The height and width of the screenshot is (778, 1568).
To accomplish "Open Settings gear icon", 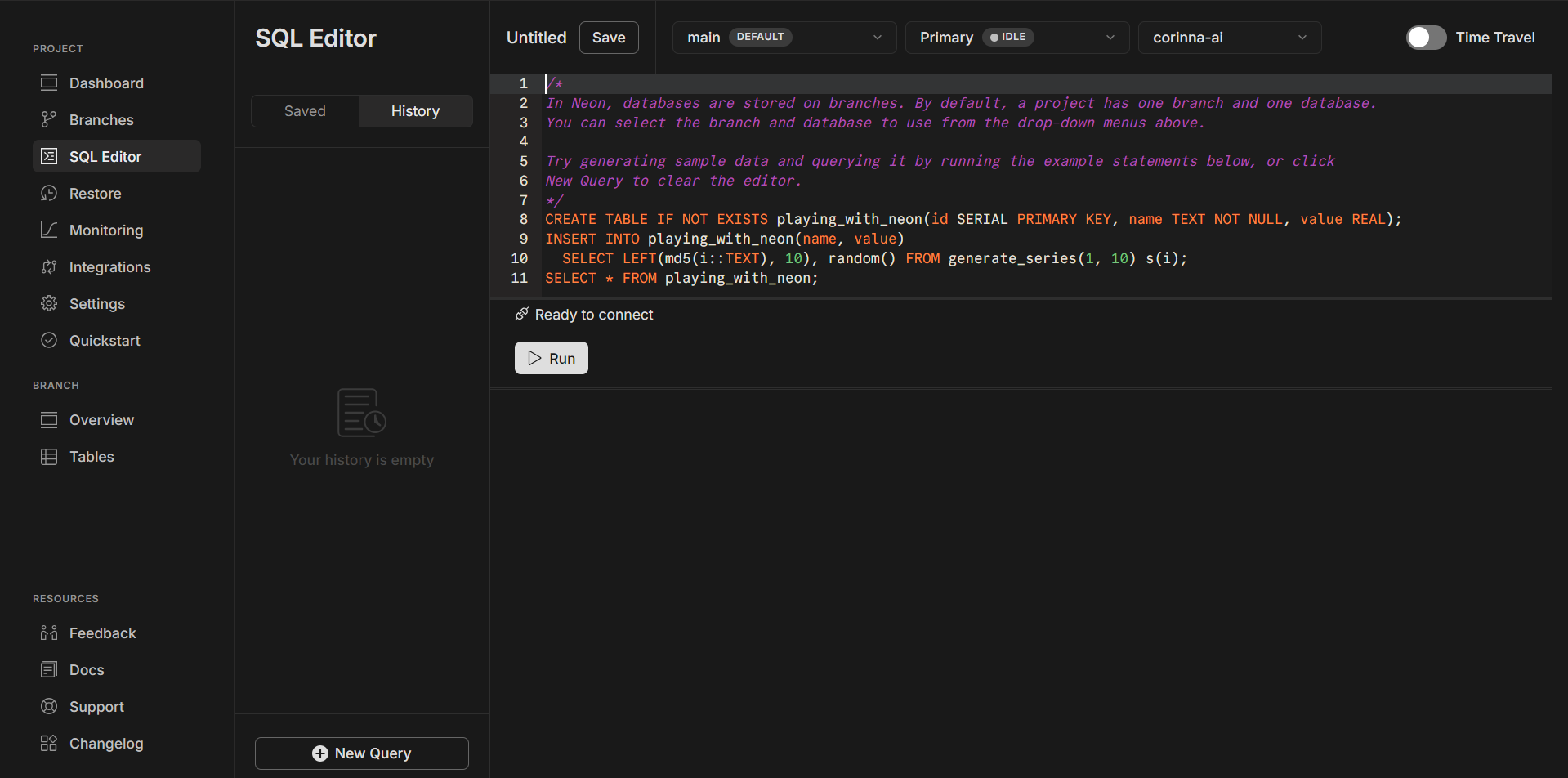I will coord(49,303).
